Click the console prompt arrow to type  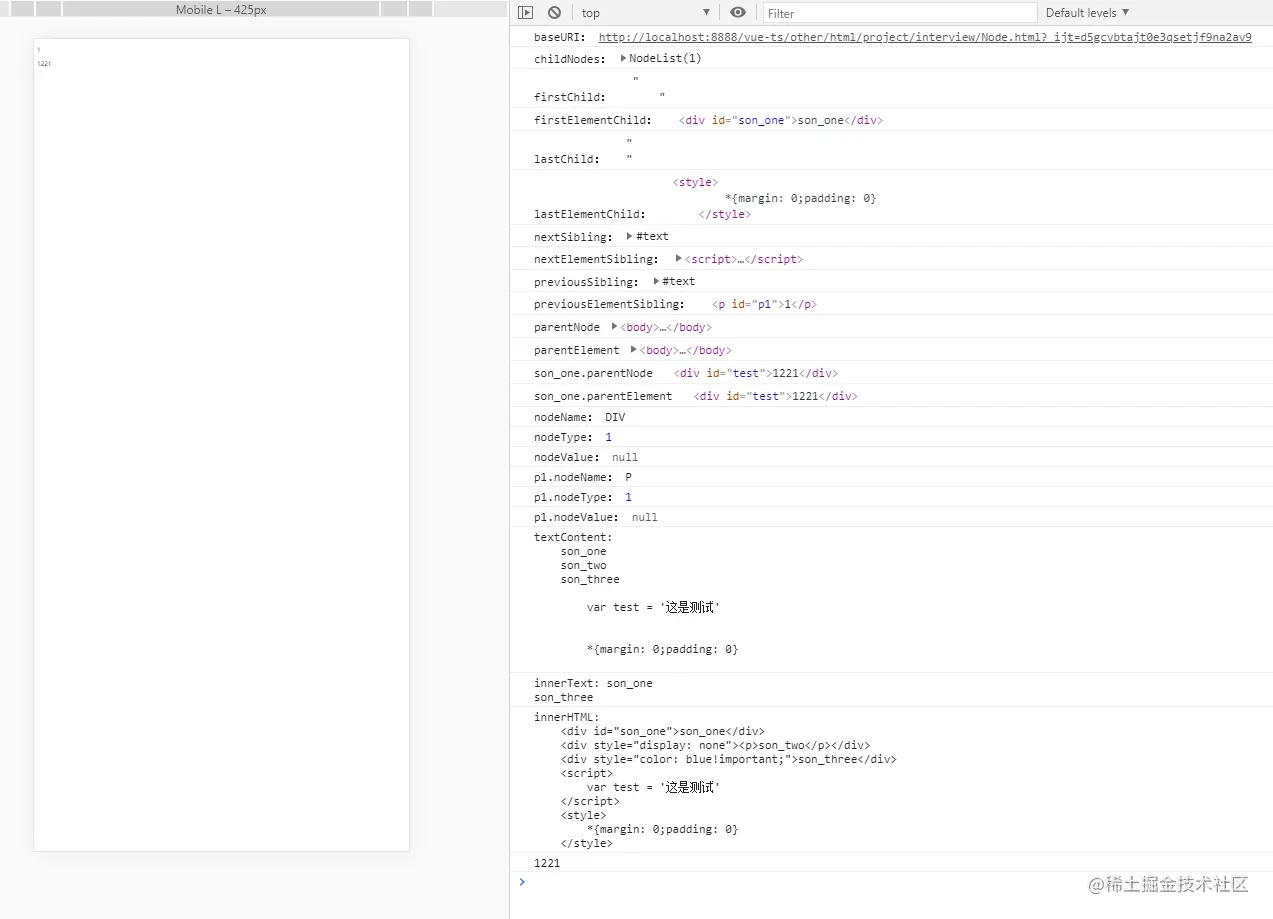click(522, 882)
